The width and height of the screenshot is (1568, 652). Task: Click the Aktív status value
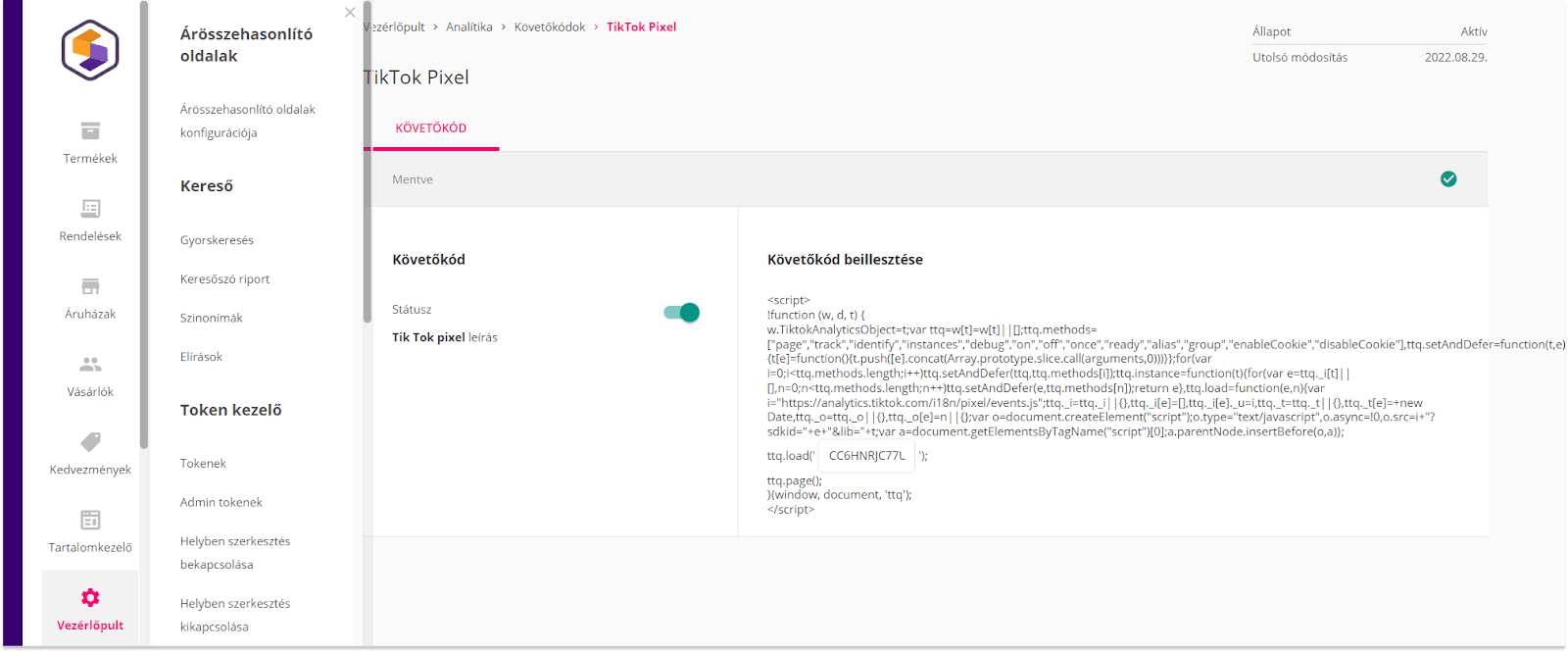(1474, 32)
